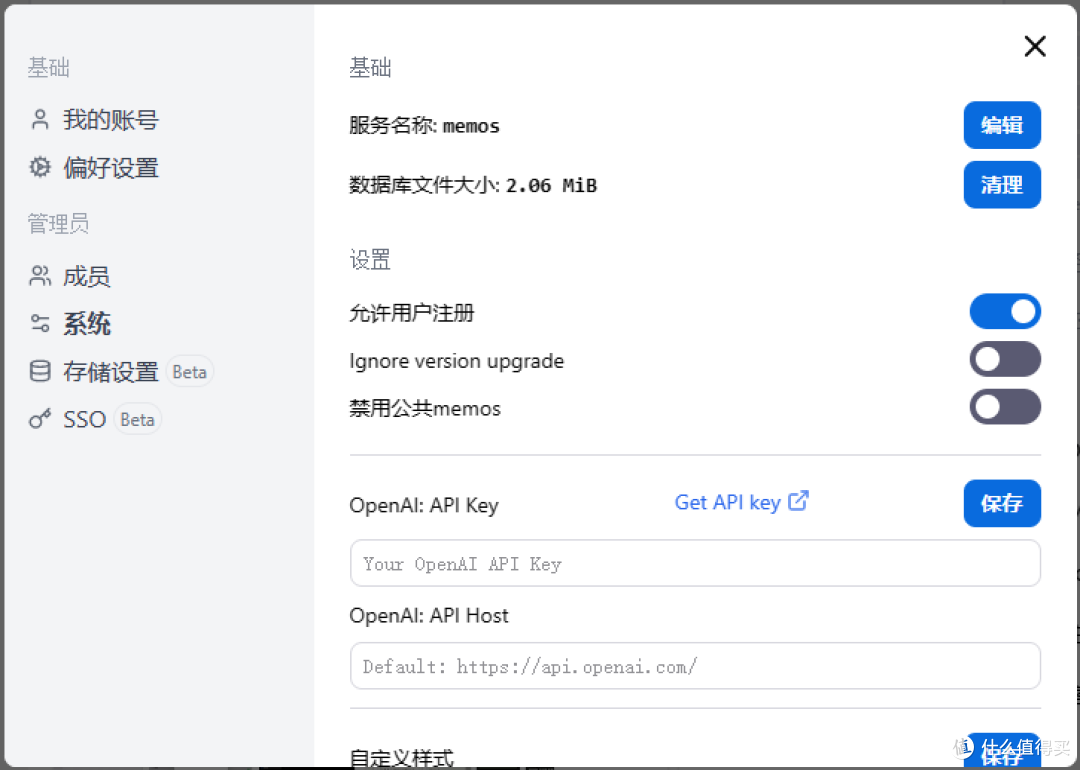Click the members icon beside 成员
This screenshot has height=770, width=1080.
[40, 276]
